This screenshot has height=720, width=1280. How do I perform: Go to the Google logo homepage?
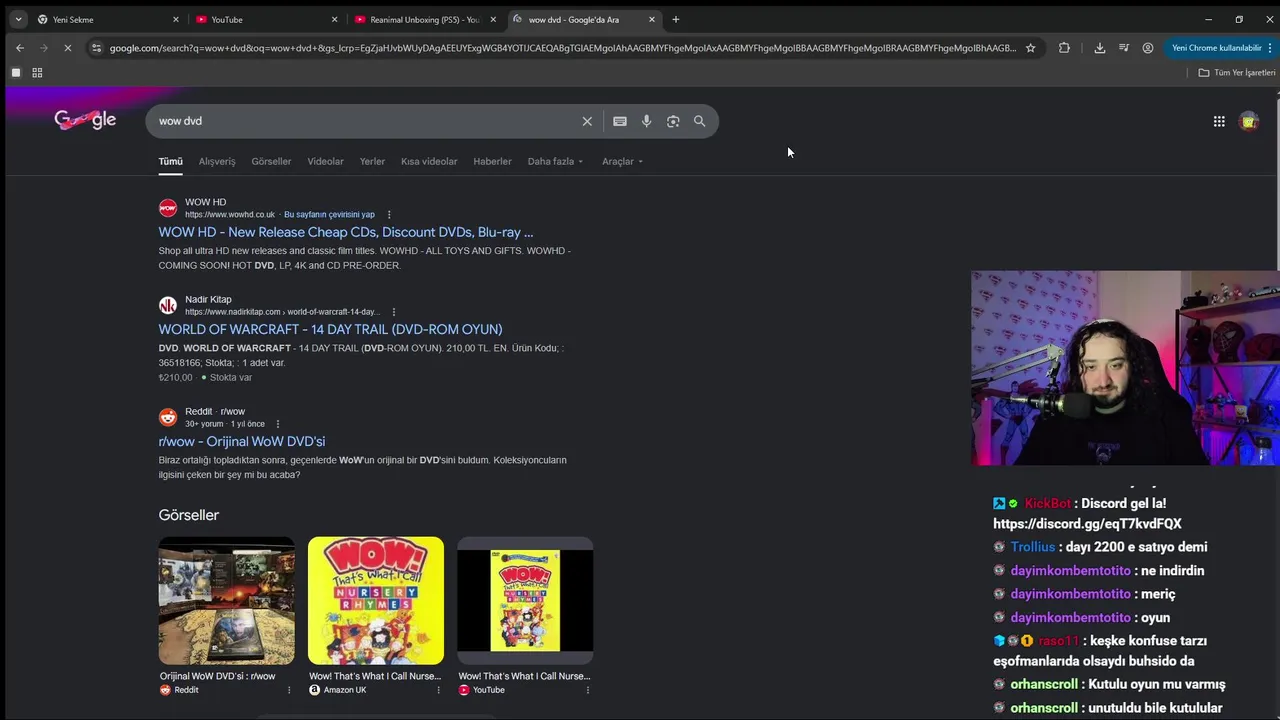pyautogui.click(x=85, y=120)
